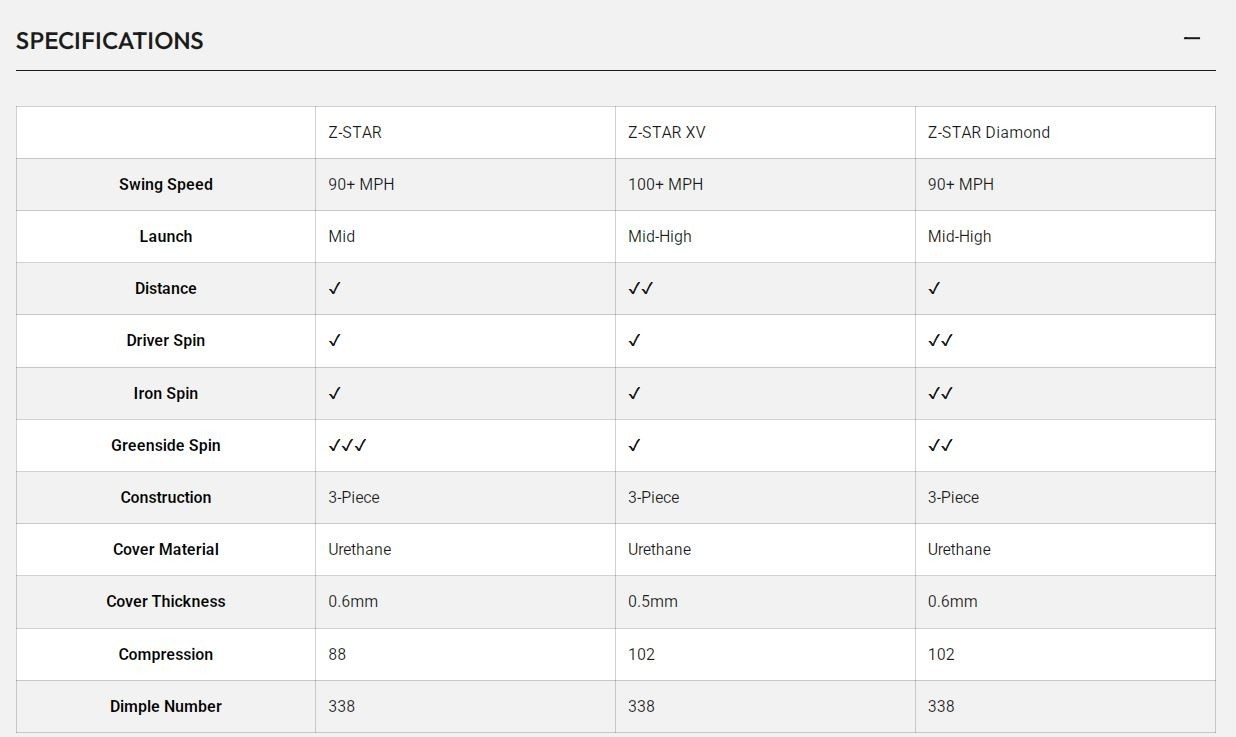1236x737 pixels.
Task: Click the Compression row label
Action: click(166, 654)
